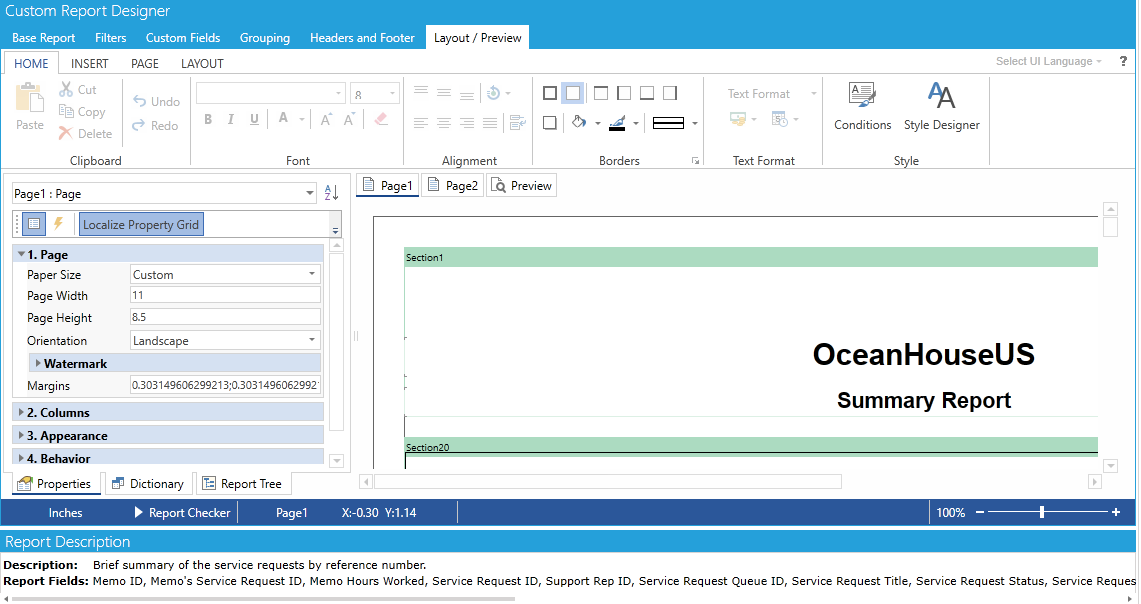Click the Justify alignment icon
This screenshot has height=604, width=1141.
[x=490, y=123]
